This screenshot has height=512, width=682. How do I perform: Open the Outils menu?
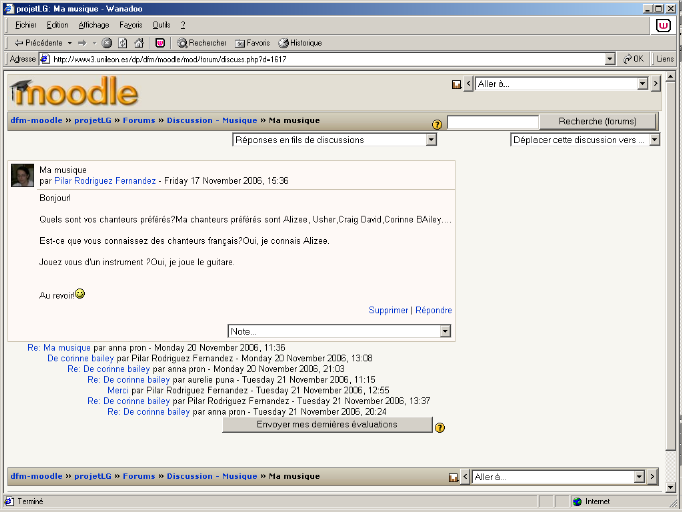(161, 24)
